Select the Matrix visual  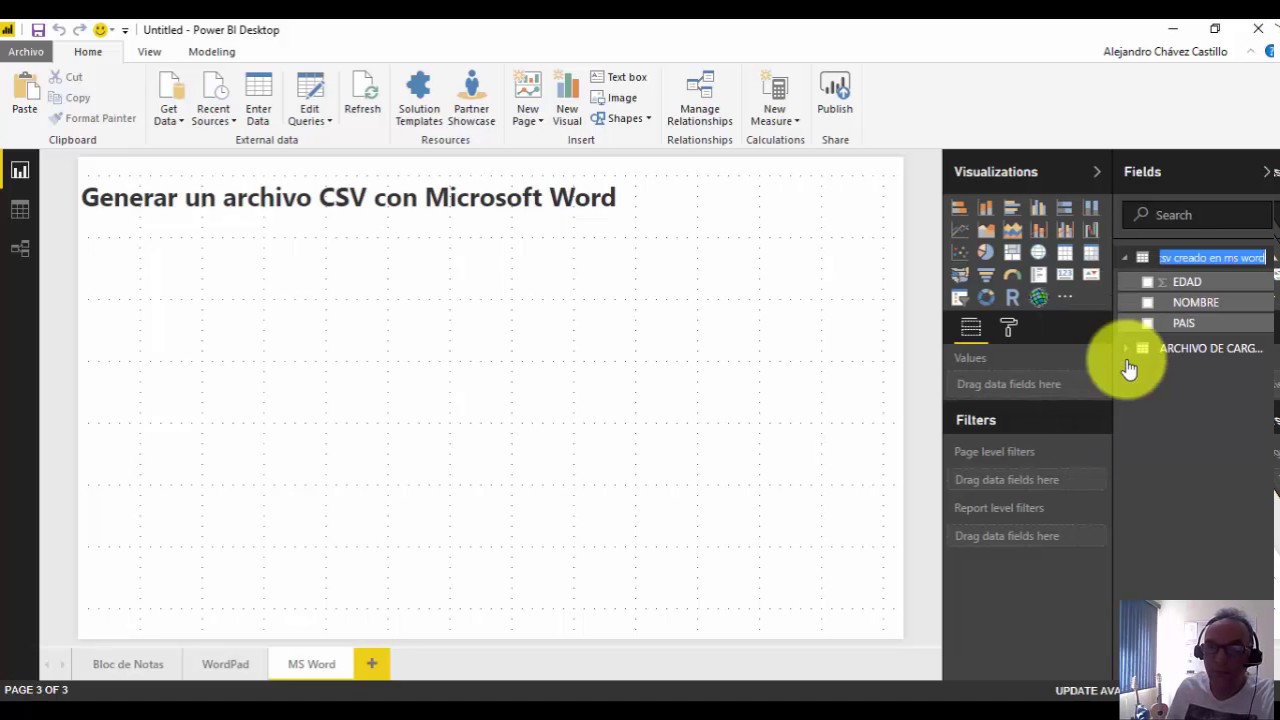point(1091,253)
